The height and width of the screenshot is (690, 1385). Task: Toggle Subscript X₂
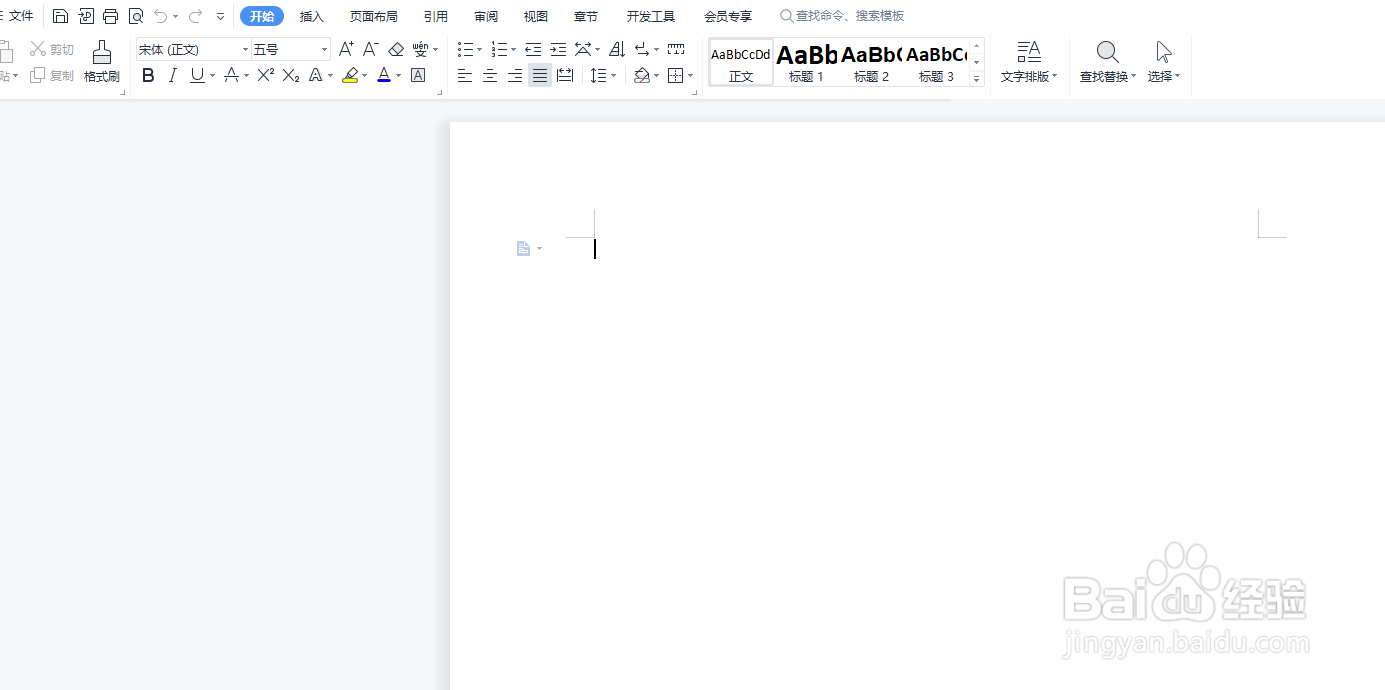tap(291, 76)
